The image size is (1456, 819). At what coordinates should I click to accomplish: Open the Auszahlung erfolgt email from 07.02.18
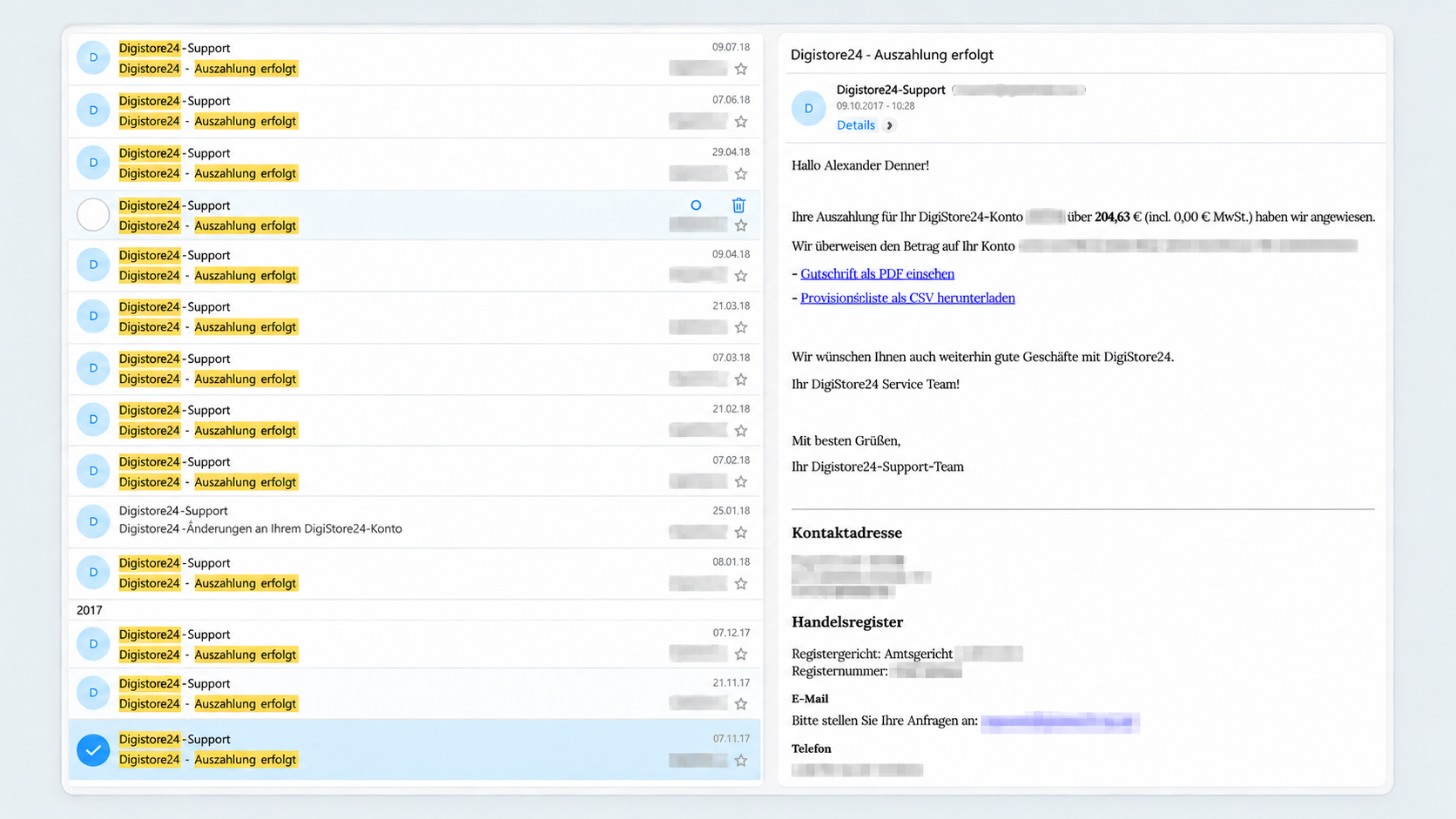[x=415, y=472]
